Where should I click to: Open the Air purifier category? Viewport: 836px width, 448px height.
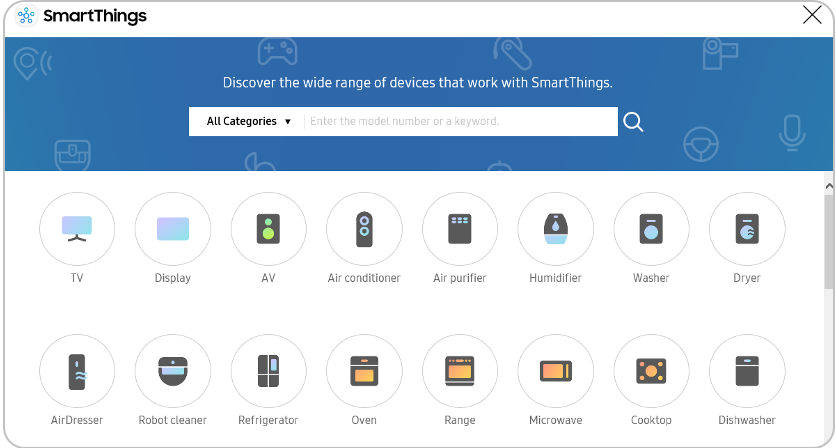click(460, 230)
